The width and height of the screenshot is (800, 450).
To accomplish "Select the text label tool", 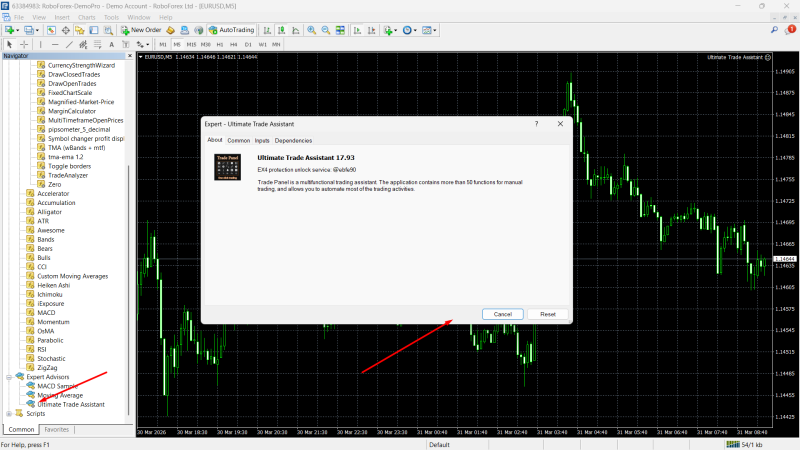I will (126, 44).
